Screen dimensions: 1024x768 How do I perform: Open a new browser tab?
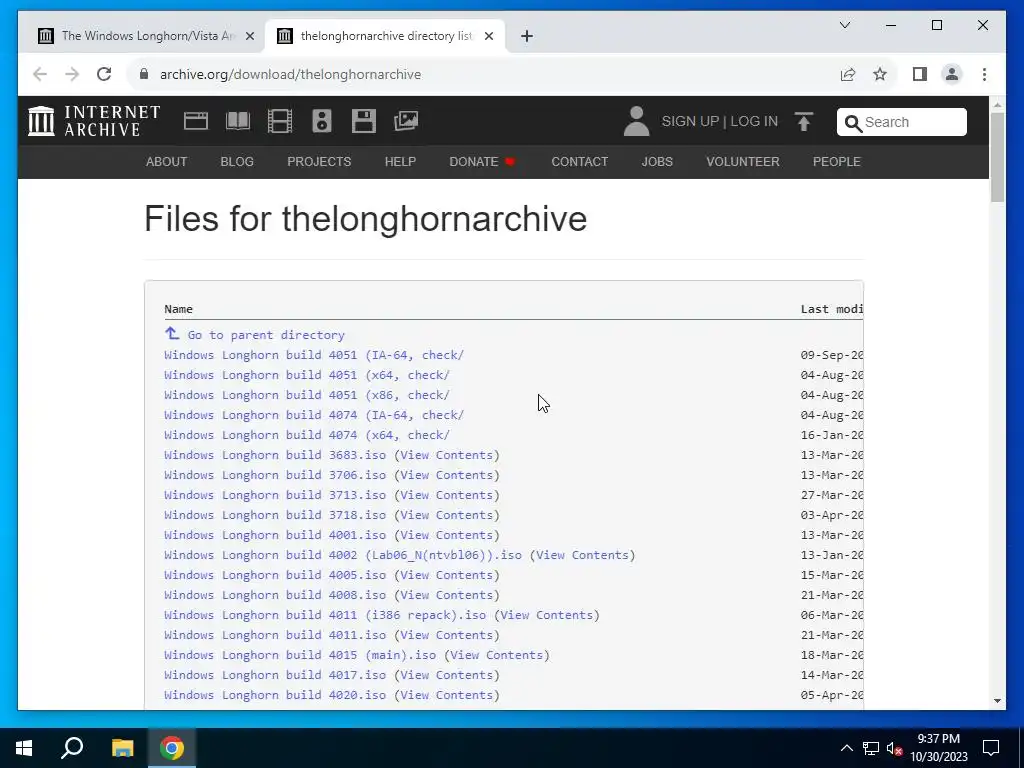click(x=527, y=36)
